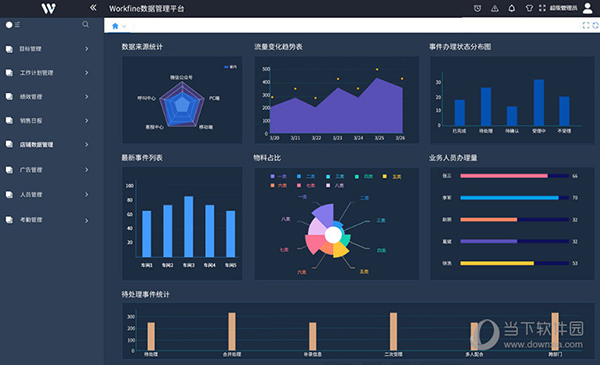600x365 pixels.
Task: Click the warning triangle alert icon
Action: 494,8
